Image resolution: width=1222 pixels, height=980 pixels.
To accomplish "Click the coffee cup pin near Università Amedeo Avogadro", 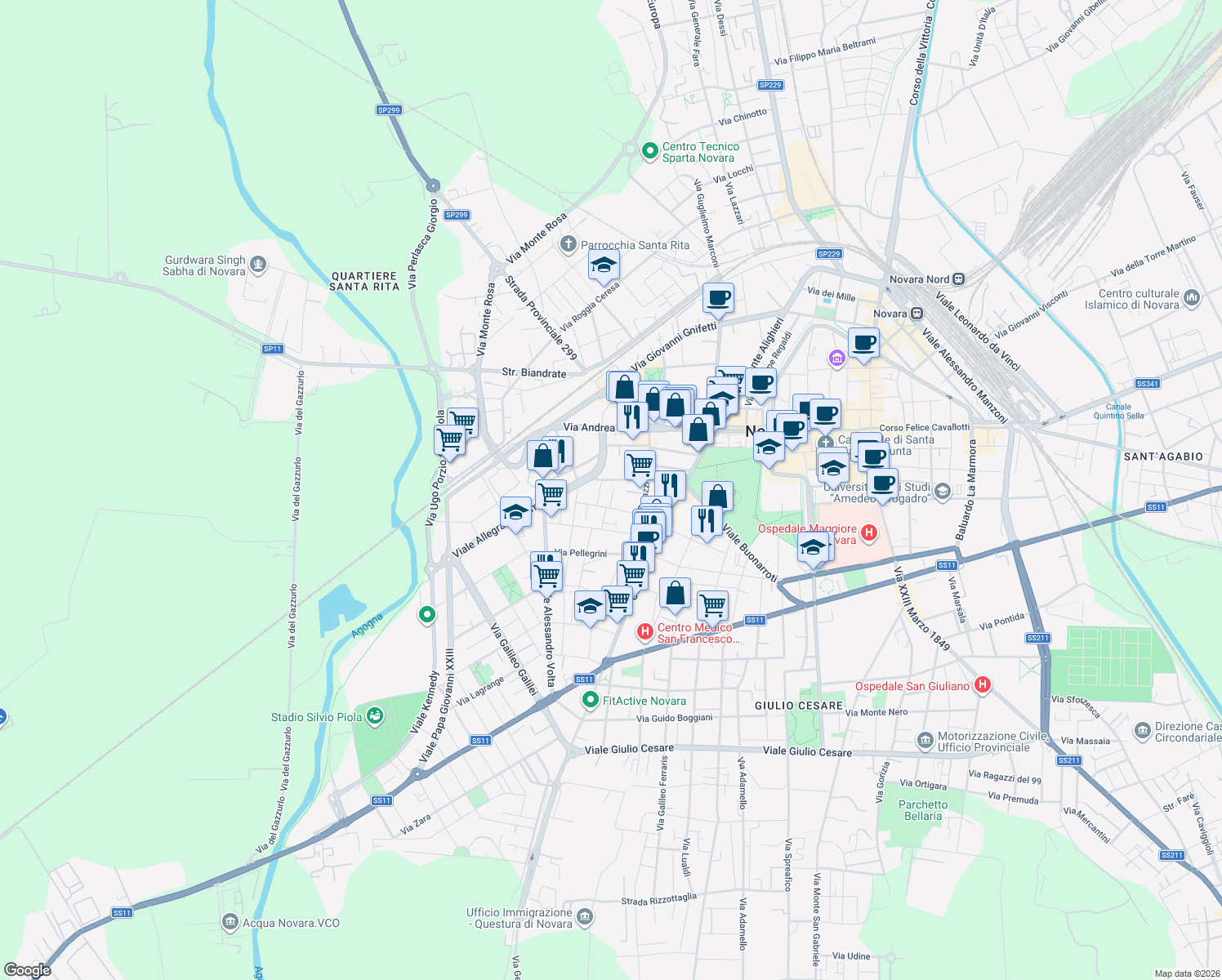I will point(884,483).
